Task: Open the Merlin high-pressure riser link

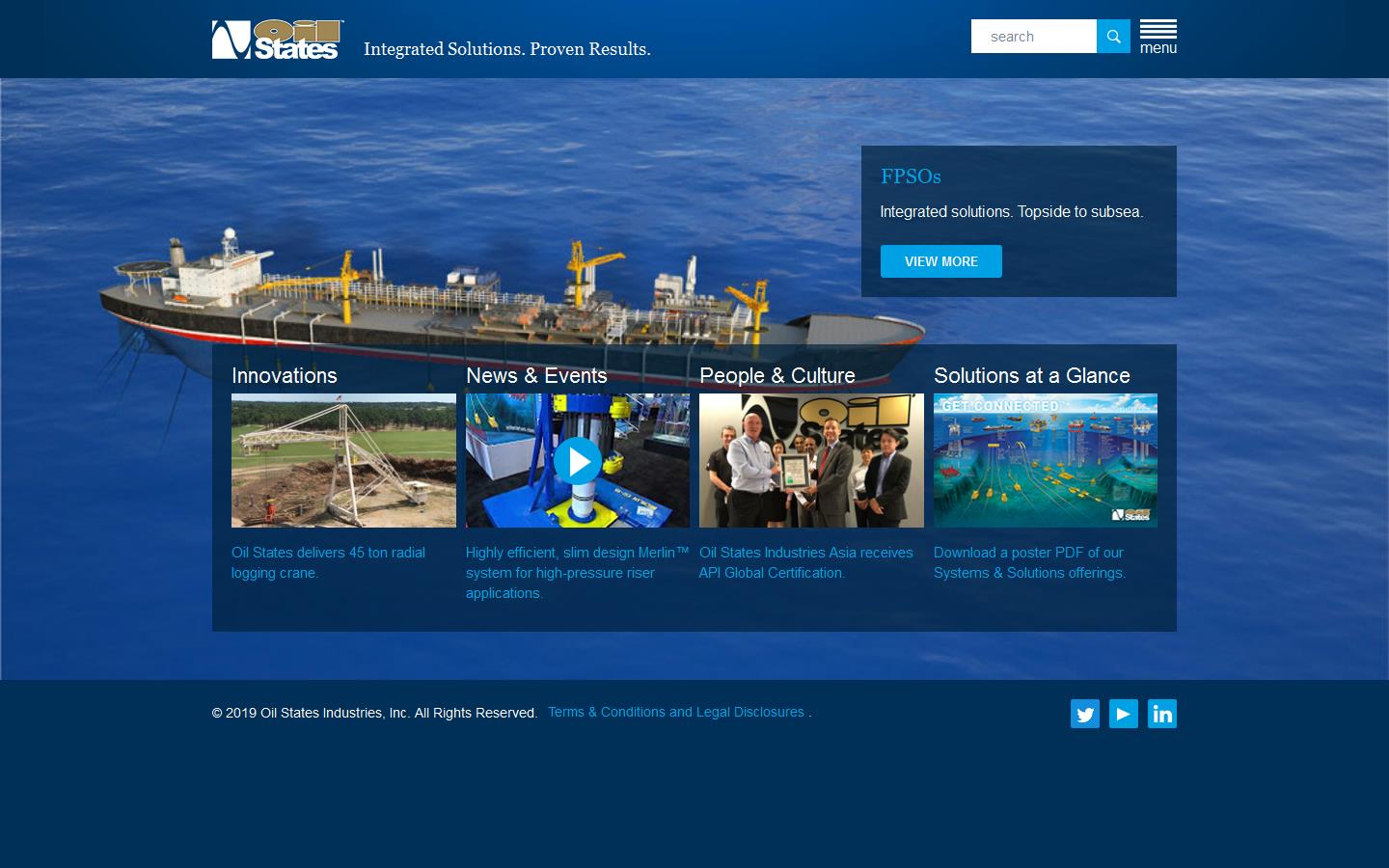Action: (x=577, y=573)
